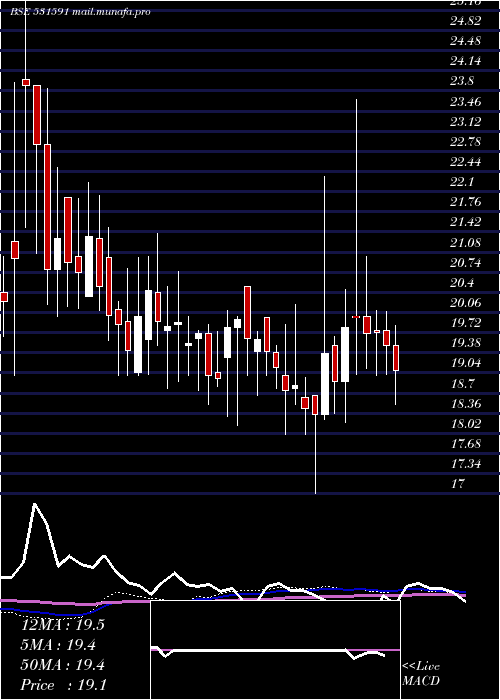Select the 20.74 price axis label
The width and height of the screenshot is (500, 700).
pos(465,263)
